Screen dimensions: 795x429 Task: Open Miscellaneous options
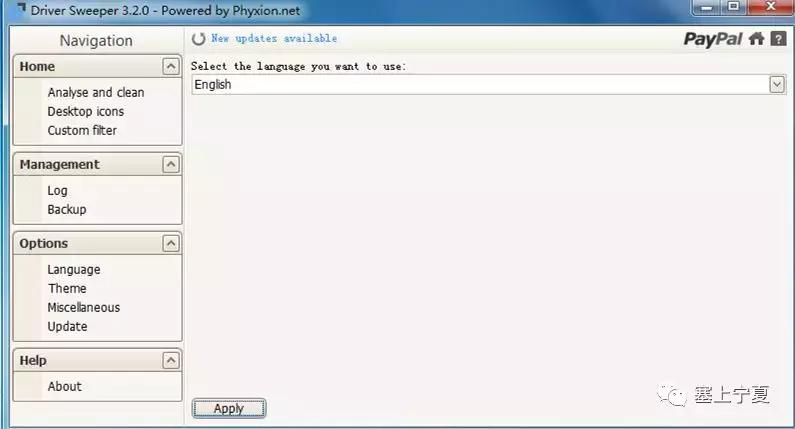point(84,307)
